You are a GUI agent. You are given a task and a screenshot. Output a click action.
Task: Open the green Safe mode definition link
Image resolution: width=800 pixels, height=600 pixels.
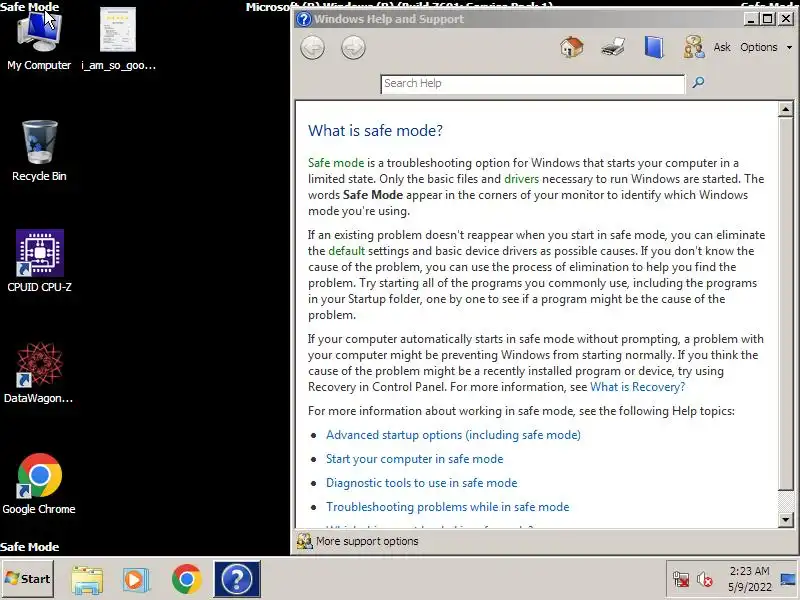click(336, 163)
